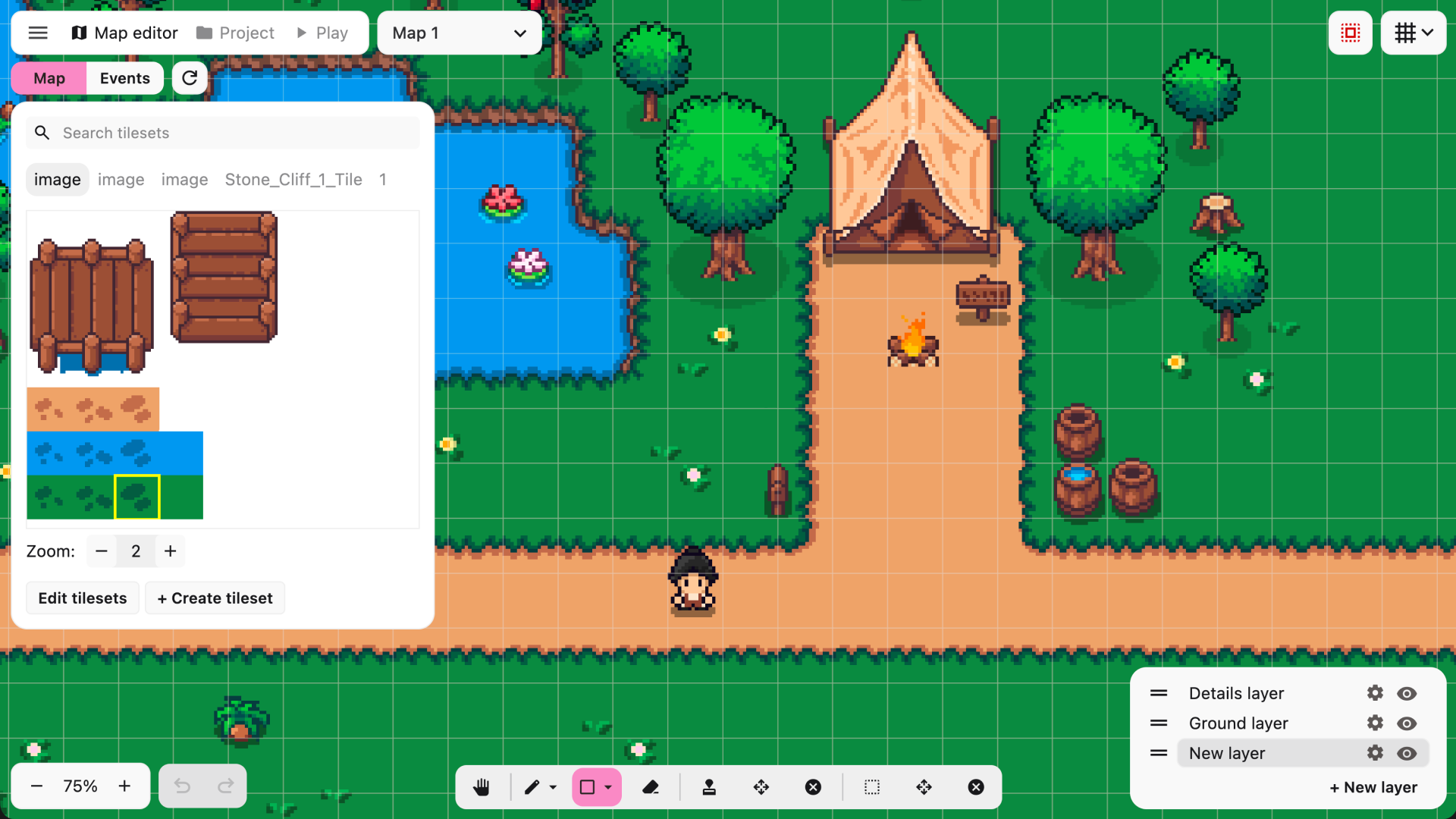Zoom in the map view
This screenshot has height=819, width=1456.
click(124, 786)
